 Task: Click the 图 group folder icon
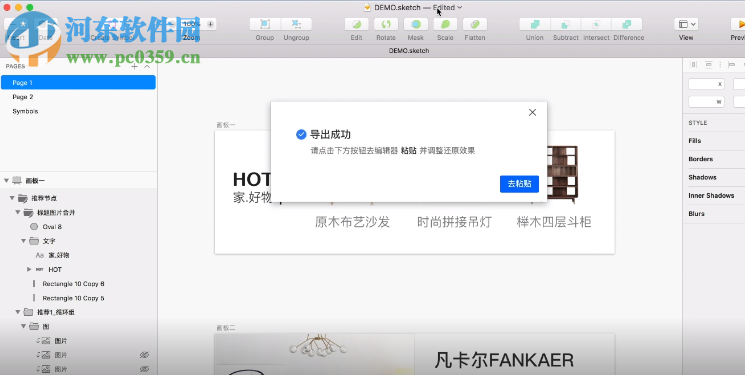[34, 327]
